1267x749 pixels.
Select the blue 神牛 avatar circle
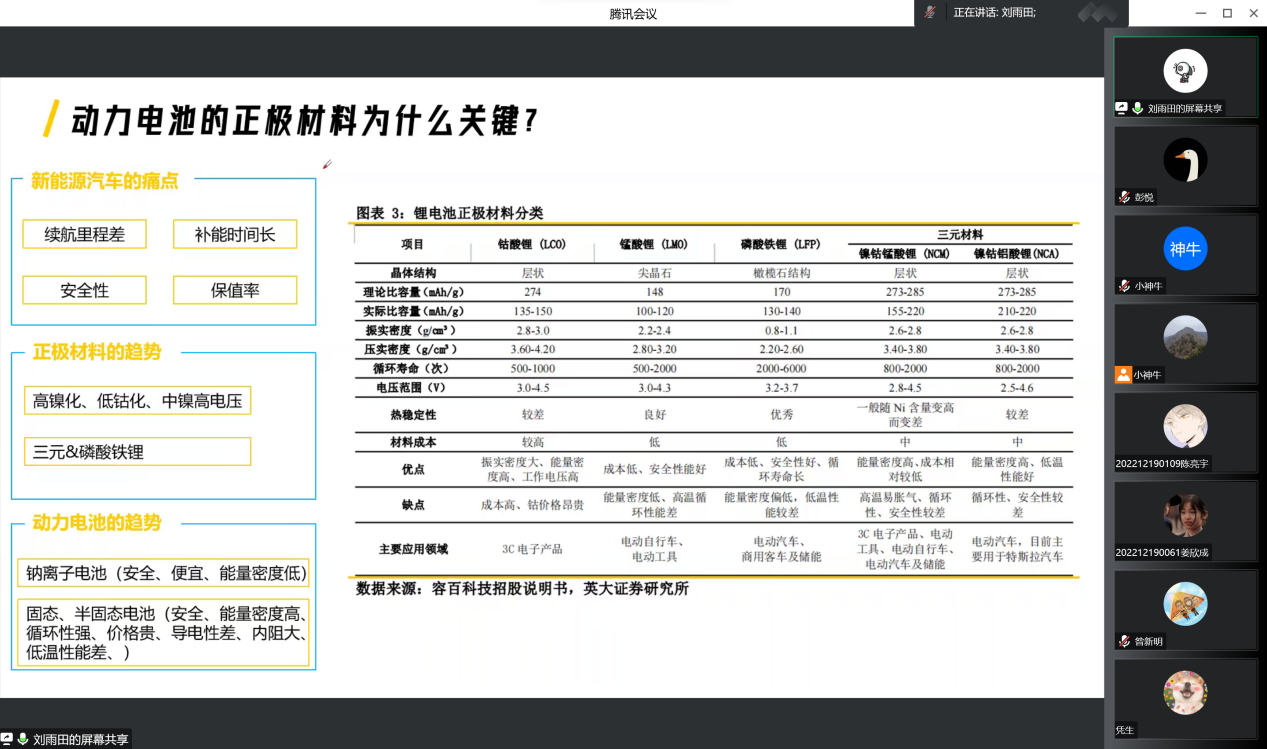1185,249
